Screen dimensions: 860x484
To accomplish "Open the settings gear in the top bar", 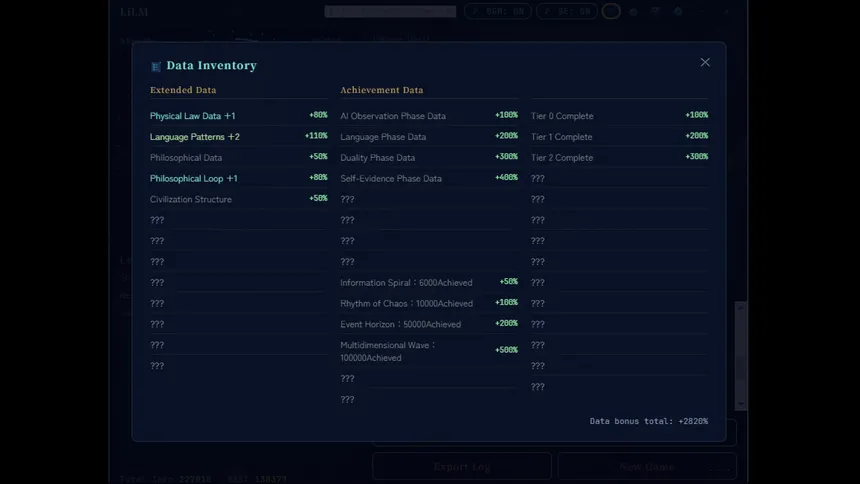I will tap(678, 12).
